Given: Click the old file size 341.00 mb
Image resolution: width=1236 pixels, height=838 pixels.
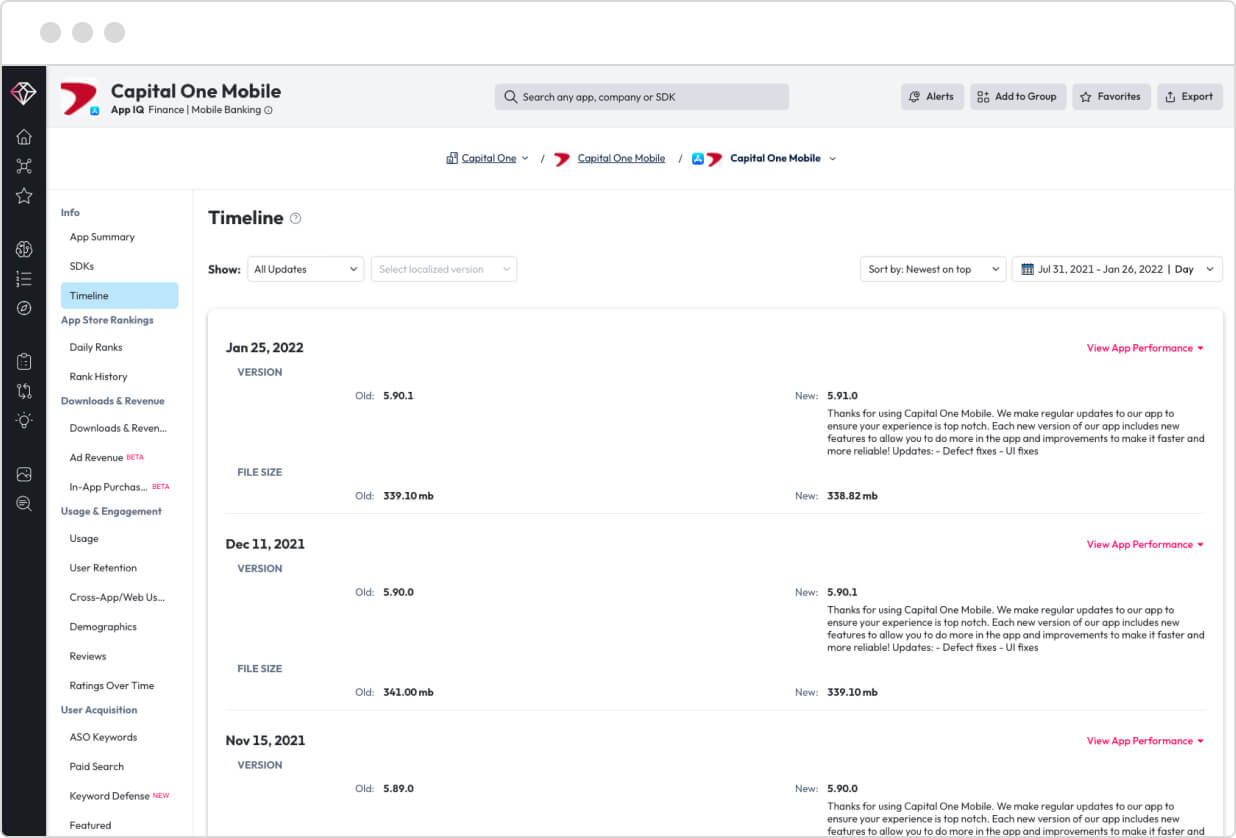Looking at the screenshot, I should pyautogui.click(x=408, y=692).
